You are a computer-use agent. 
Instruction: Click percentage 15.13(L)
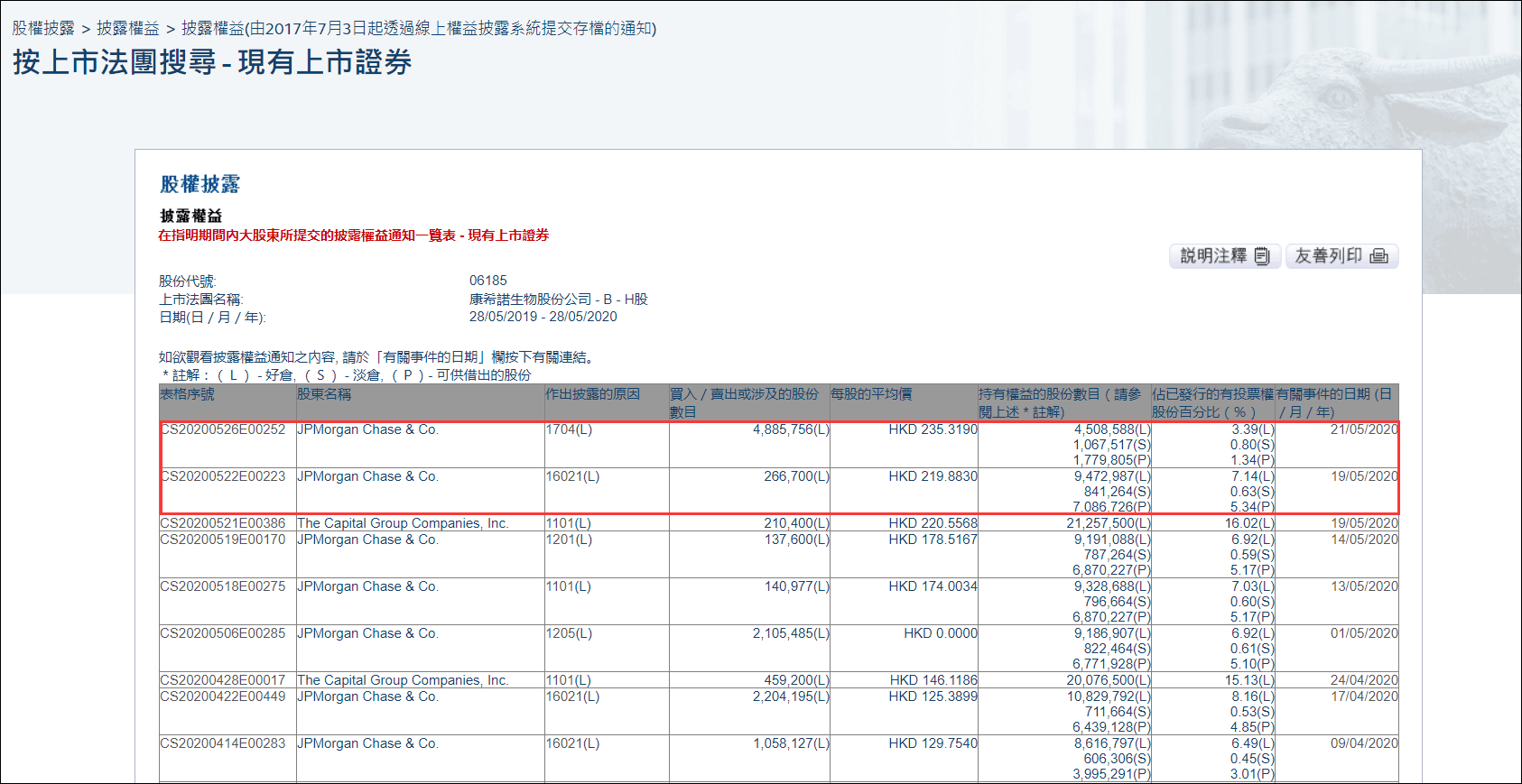coord(1249,680)
